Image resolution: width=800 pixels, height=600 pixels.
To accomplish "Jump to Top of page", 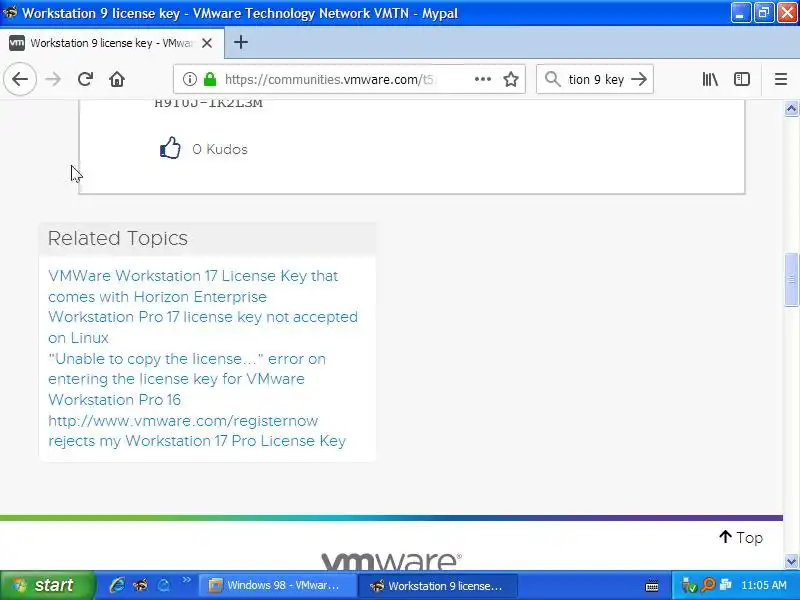I will tap(741, 537).
